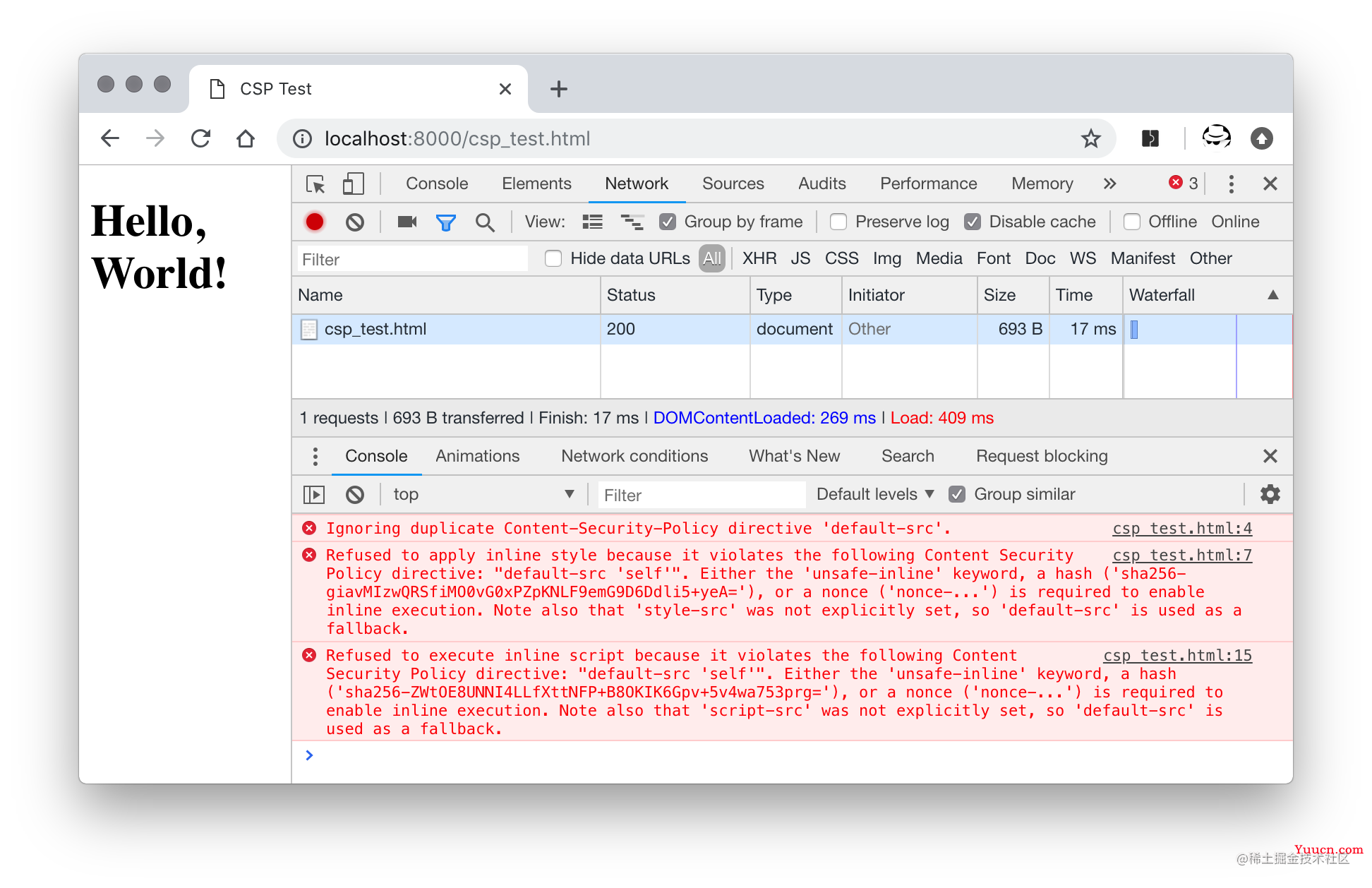Viewport: 1372px width, 888px height.
Task: Open console settings gear
Action: [x=1270, y=494]
